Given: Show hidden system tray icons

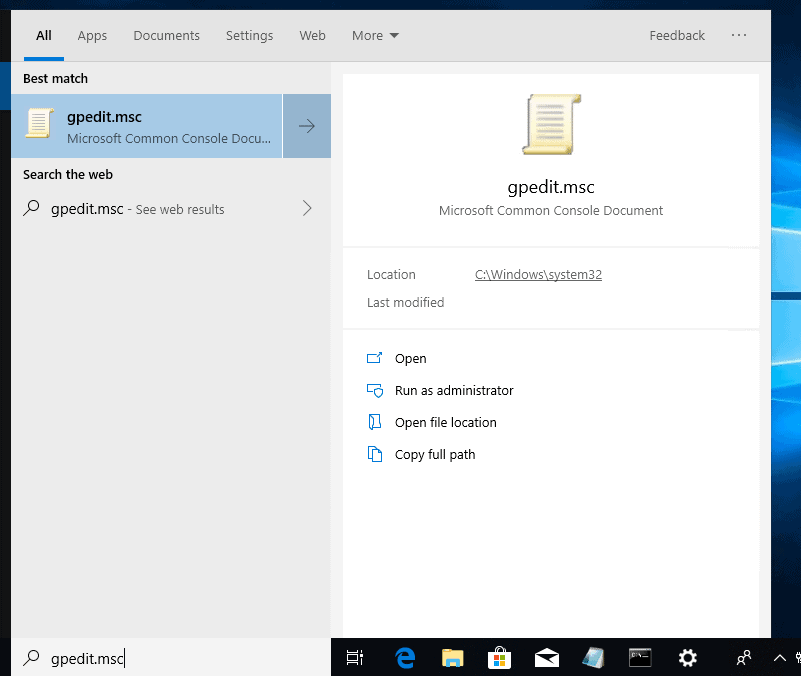Looking at the screenshot, I should (780, 658).
